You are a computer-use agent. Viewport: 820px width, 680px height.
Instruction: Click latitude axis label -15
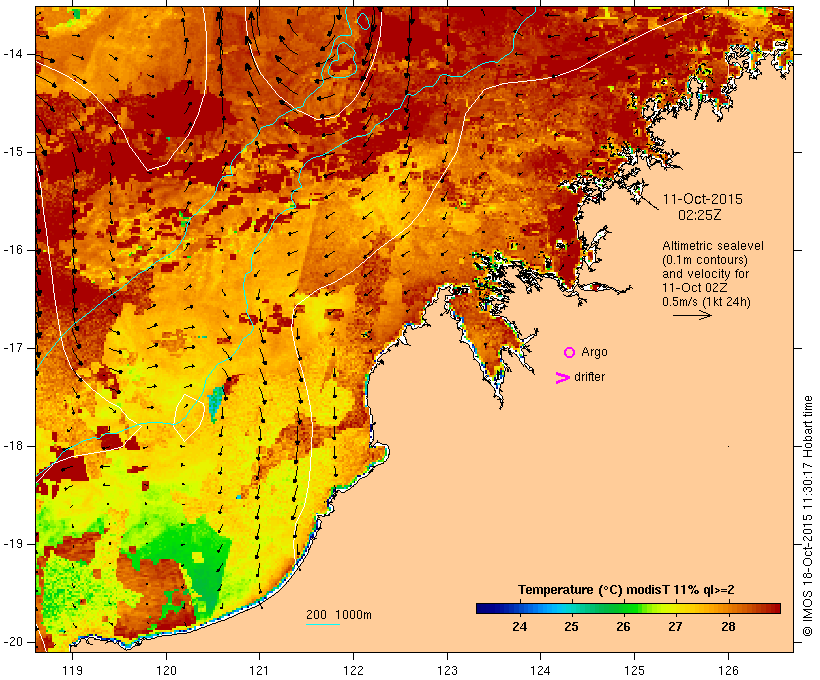pos(13,152)
